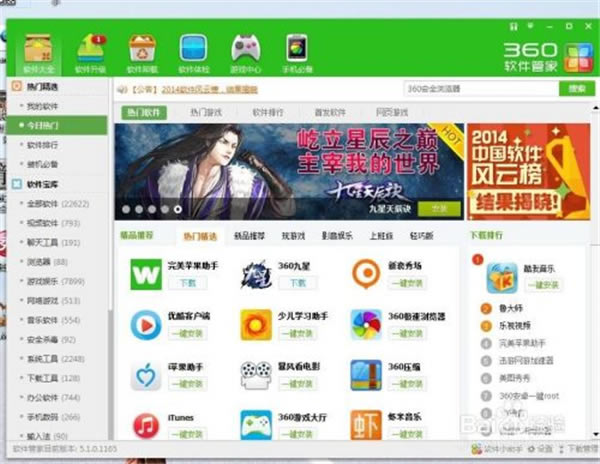600x464 pixels.
Task: Select the 上班族 recommendation tab
Action: tap(381, 236)
